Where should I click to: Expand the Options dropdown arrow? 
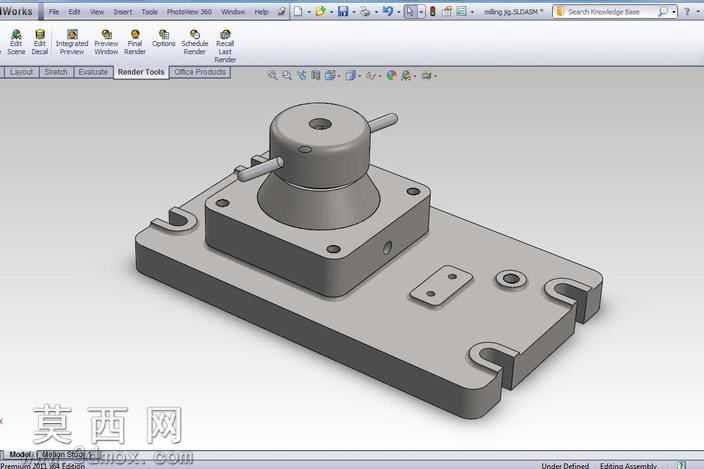(x=472, y=12)
